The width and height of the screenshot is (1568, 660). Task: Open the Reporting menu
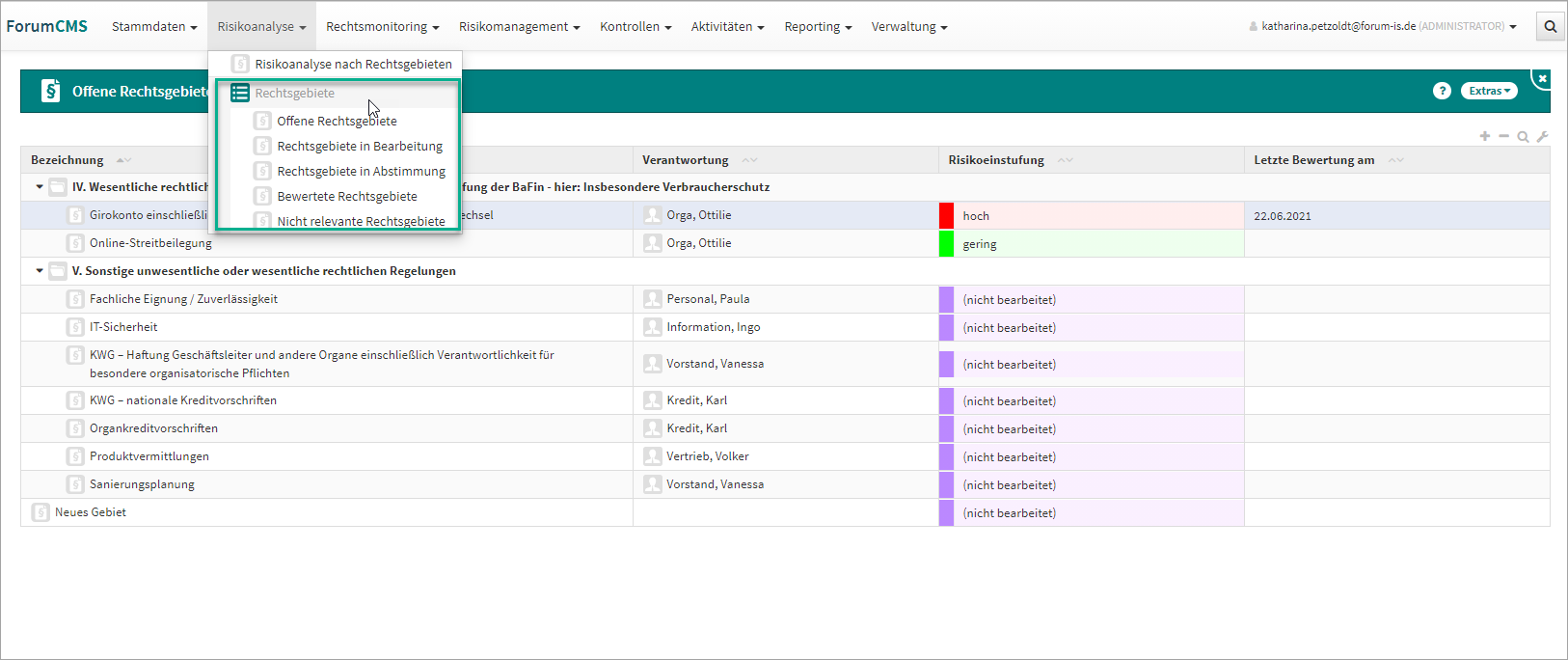[817, 27]
